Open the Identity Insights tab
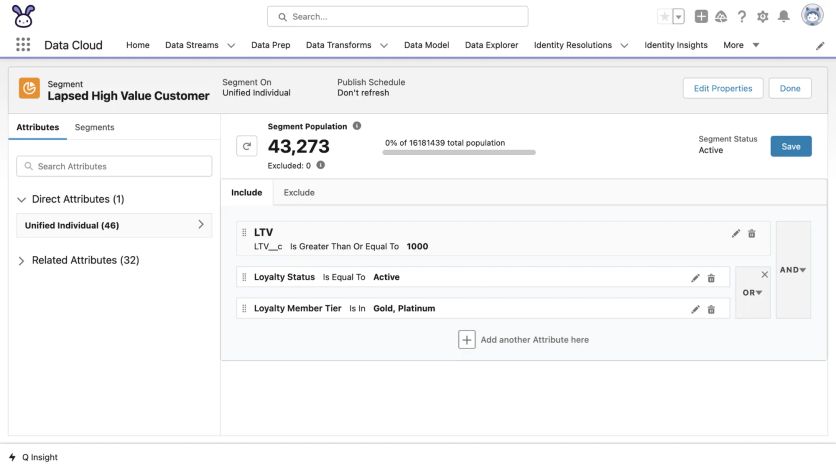Viewport: 836px width, 470px height. (x=676, y=45)
